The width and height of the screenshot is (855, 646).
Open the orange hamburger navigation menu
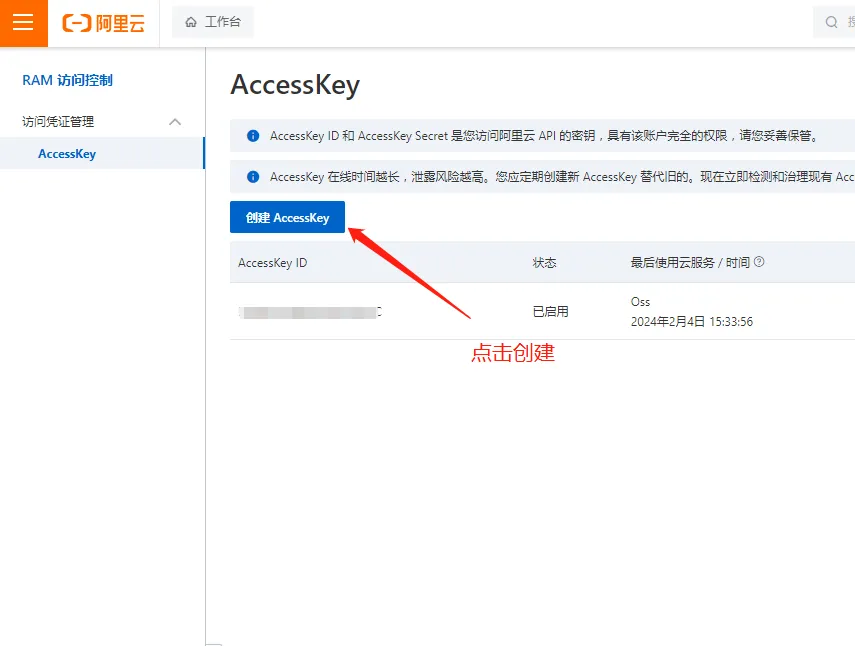coord(23,23)
